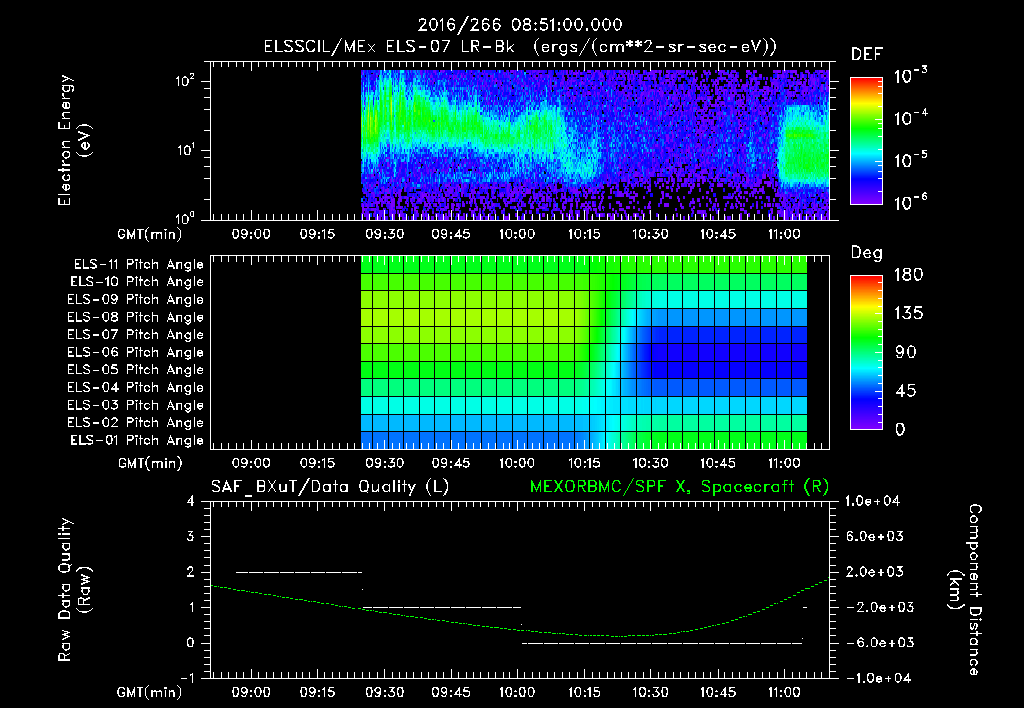Viewport: 1024px width, 708px height.
Task: Click the 10^2 tick on Electron Energy axis
Action: [x=185, y=82]
